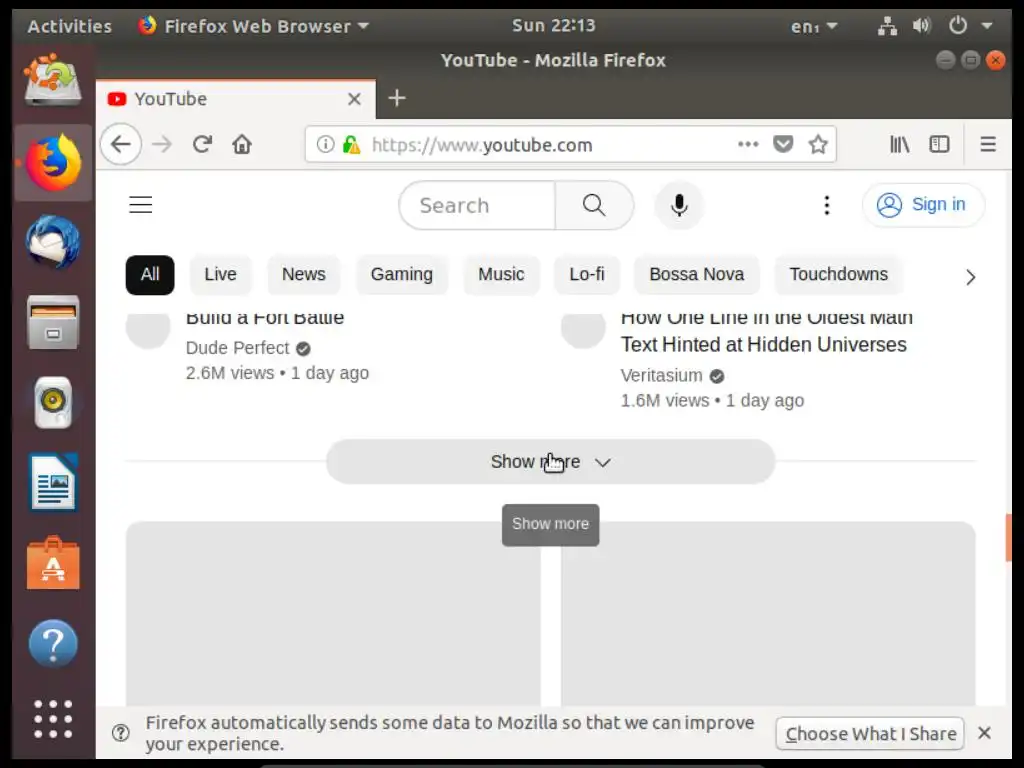Click the network status icon
This screenshot has height=768, width=1024.
(887, 26)
